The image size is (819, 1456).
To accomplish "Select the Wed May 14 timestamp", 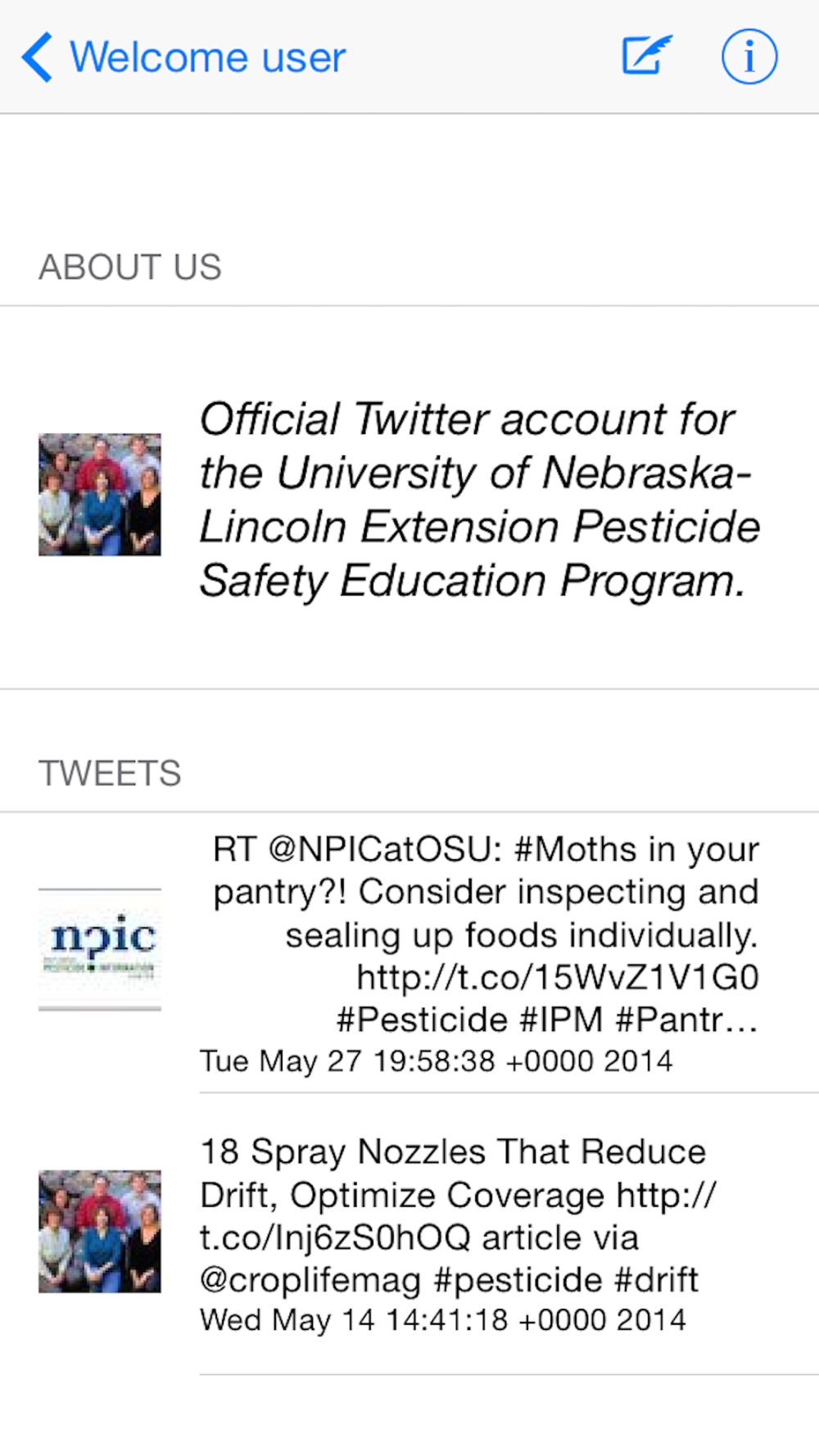I will pos(443,1320).
